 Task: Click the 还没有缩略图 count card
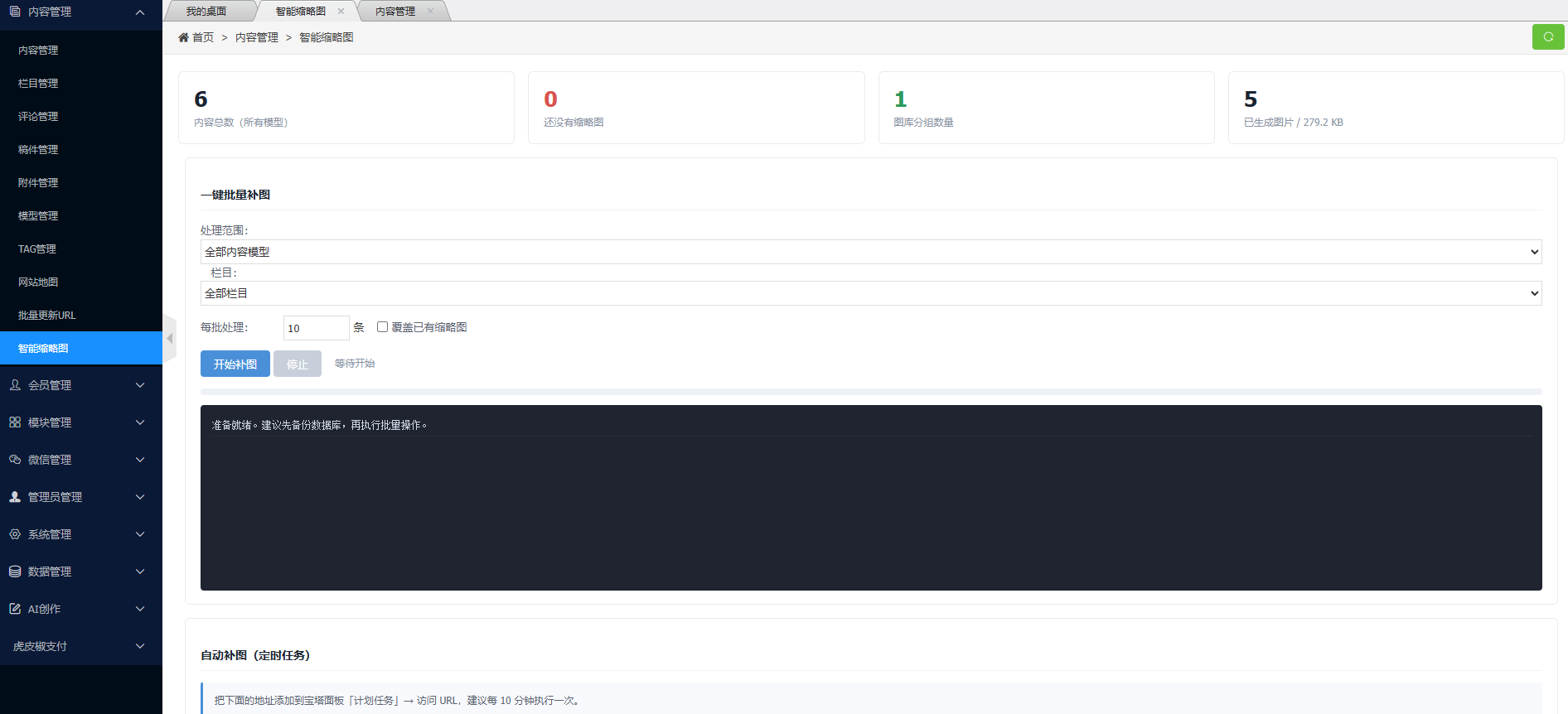696,108
